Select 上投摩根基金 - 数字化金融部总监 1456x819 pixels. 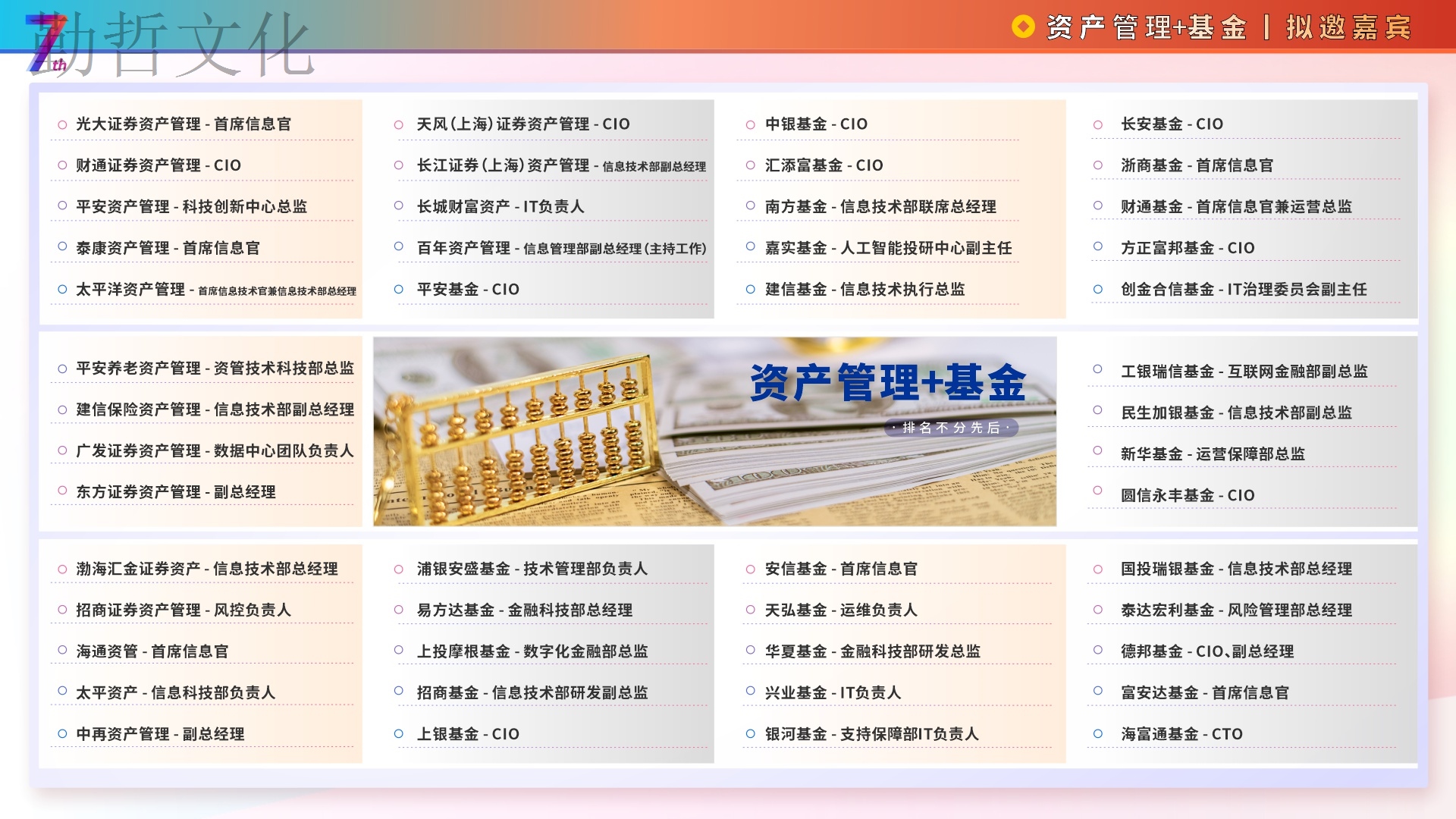532,652
